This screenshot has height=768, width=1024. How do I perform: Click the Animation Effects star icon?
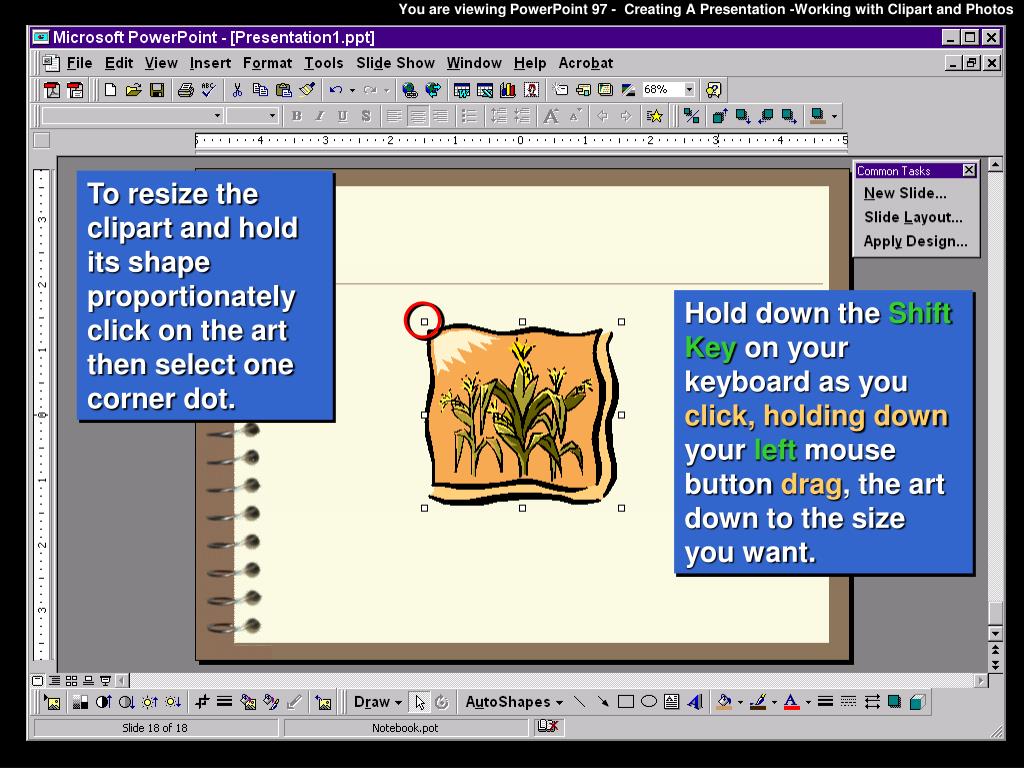point(654,116)
